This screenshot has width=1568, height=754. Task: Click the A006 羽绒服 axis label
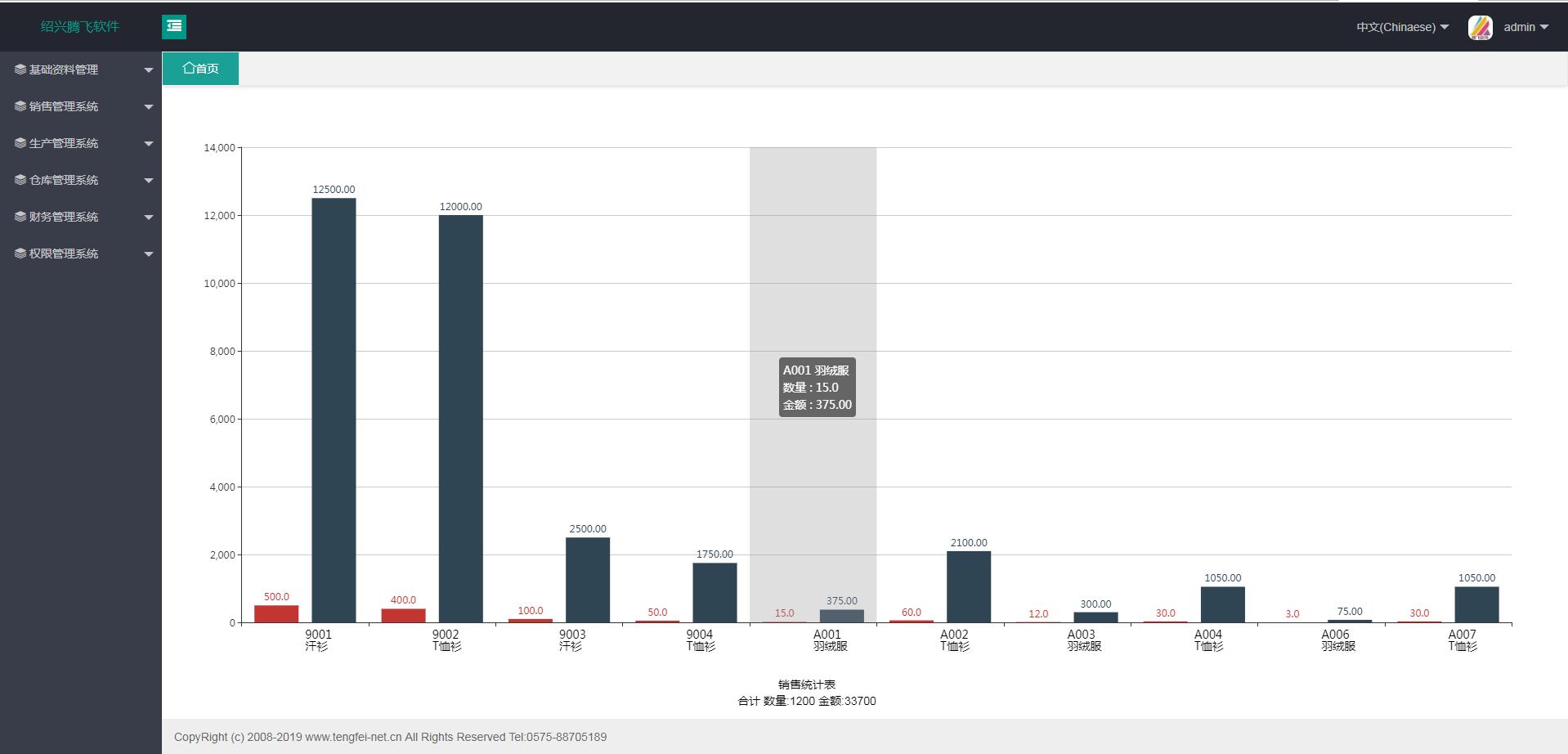click(x=1337, y=640)
